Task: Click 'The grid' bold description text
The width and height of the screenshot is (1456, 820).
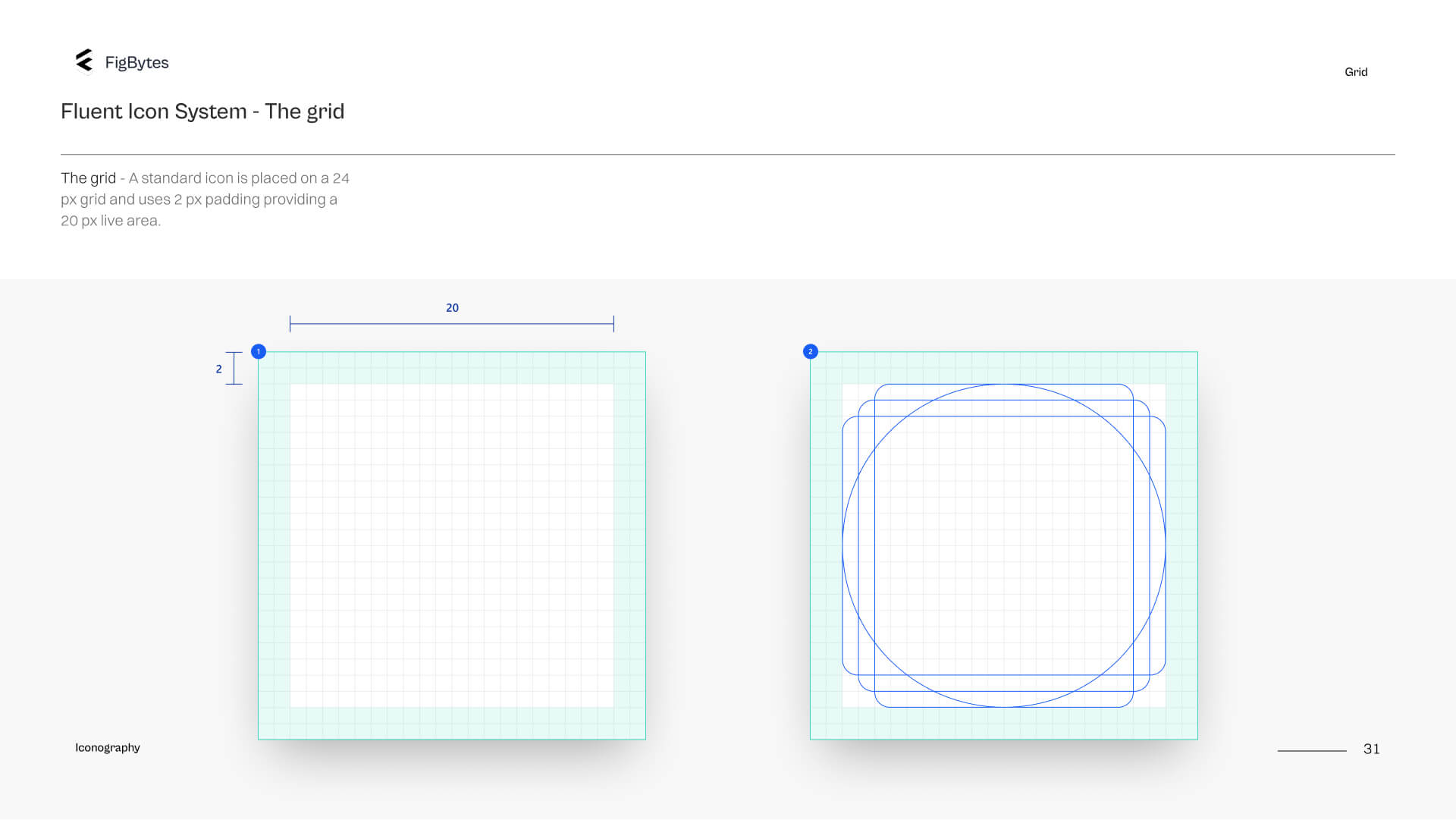Action: pyautogui.click(x=88, y=178)
